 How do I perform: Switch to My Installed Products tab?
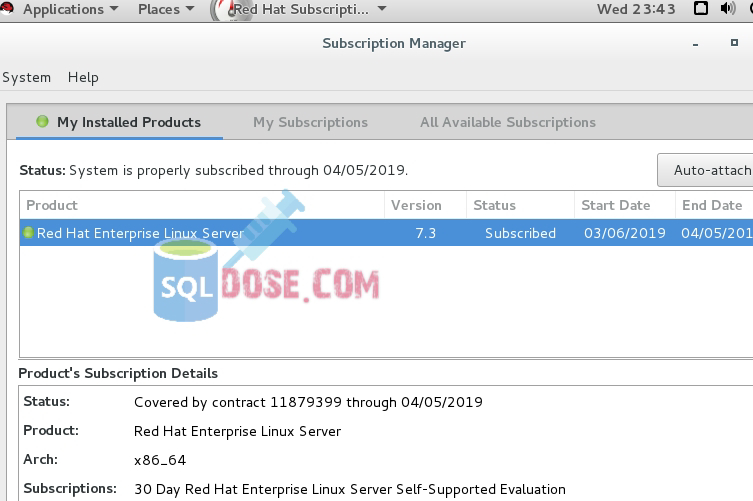[119, 122]
